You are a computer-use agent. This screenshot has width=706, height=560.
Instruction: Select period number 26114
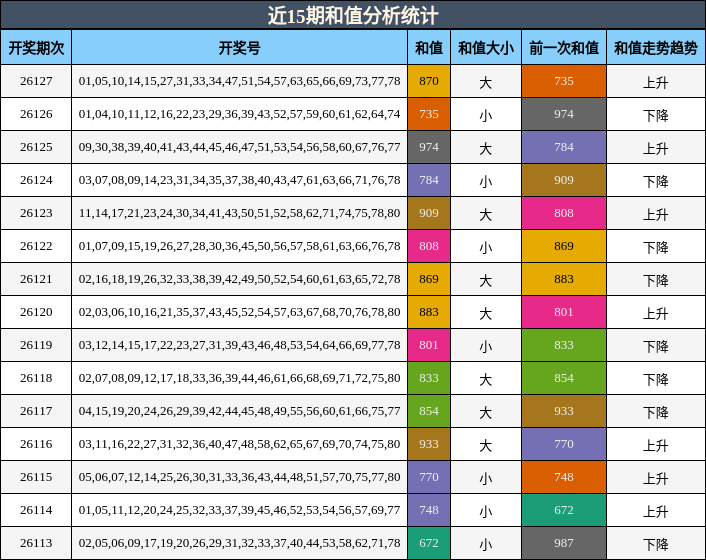pos(36,510)
